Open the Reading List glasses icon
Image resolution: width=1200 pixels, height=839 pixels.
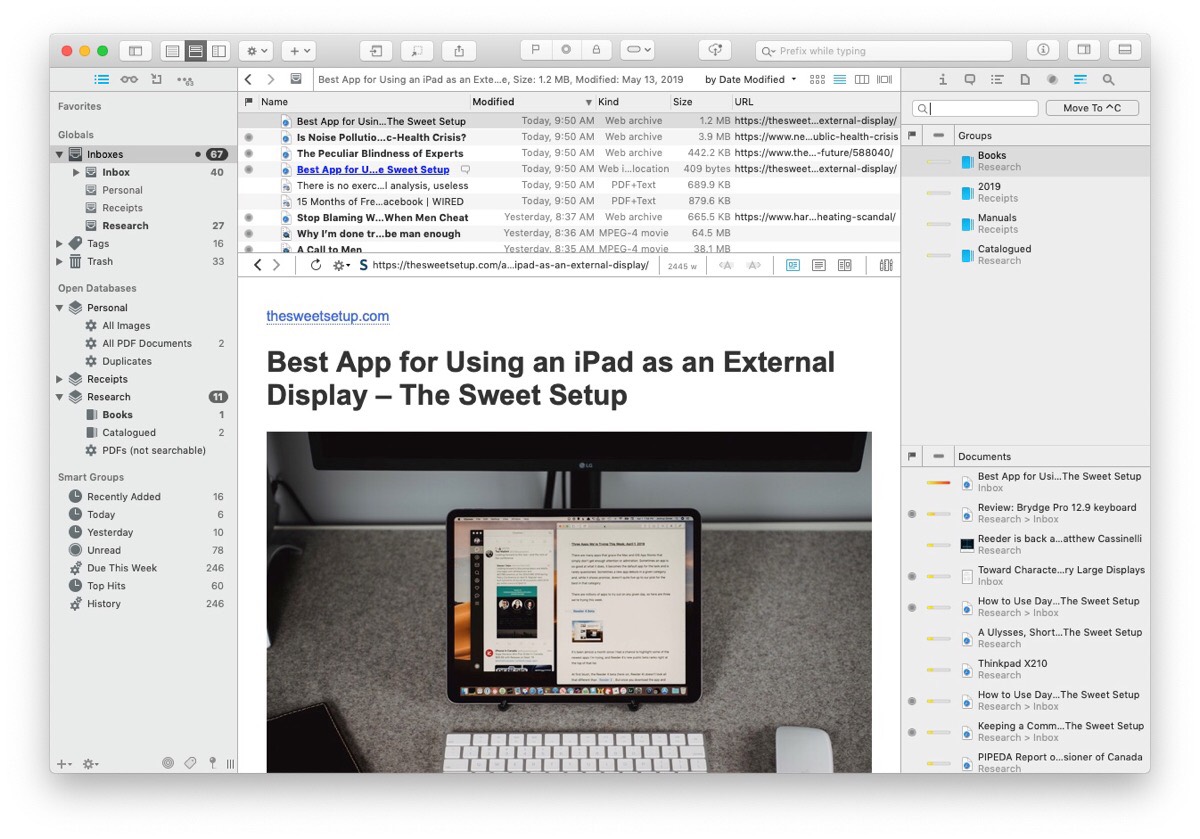pyautogui.click(x=129, y=79)
